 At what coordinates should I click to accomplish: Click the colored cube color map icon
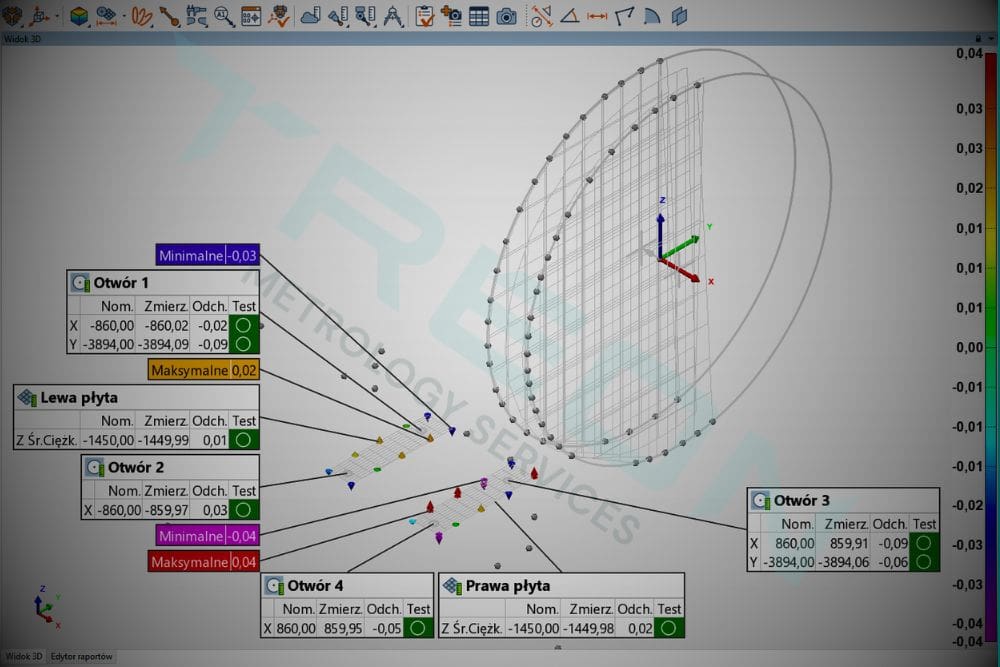pos(79,15)
